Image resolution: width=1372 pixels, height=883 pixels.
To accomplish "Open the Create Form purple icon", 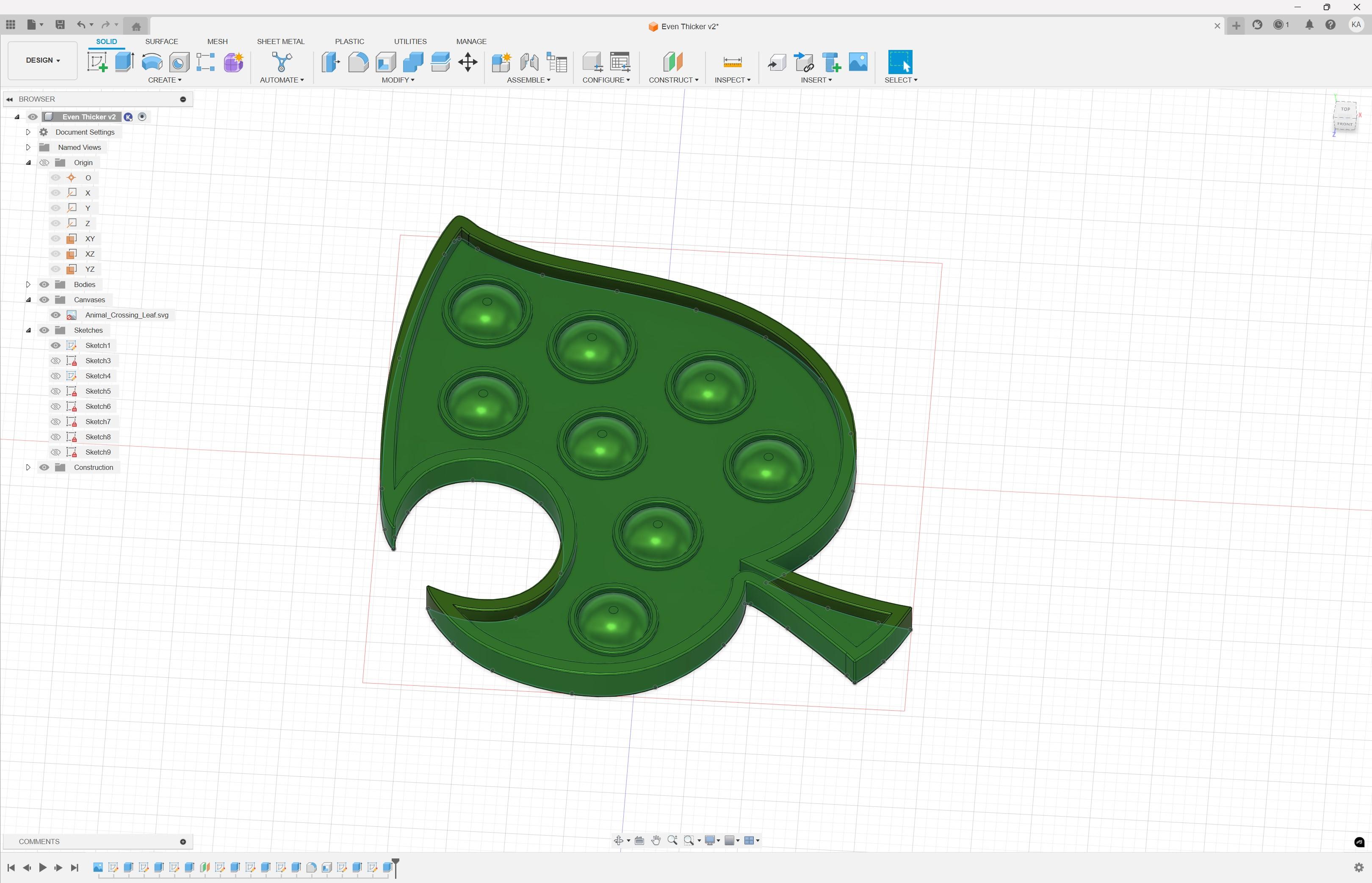I will 233,62.
